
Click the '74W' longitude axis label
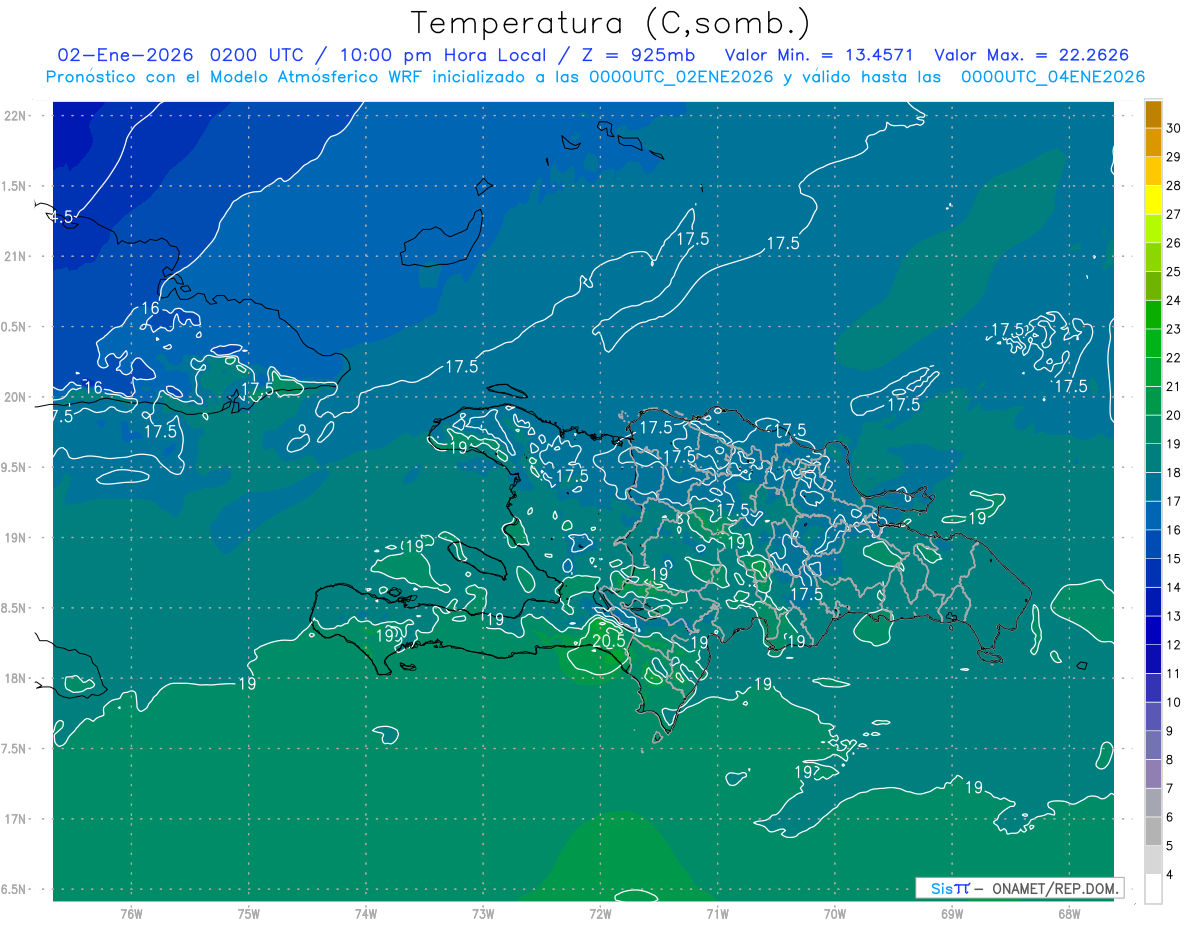pyautogui.click(x=365, y=913)
